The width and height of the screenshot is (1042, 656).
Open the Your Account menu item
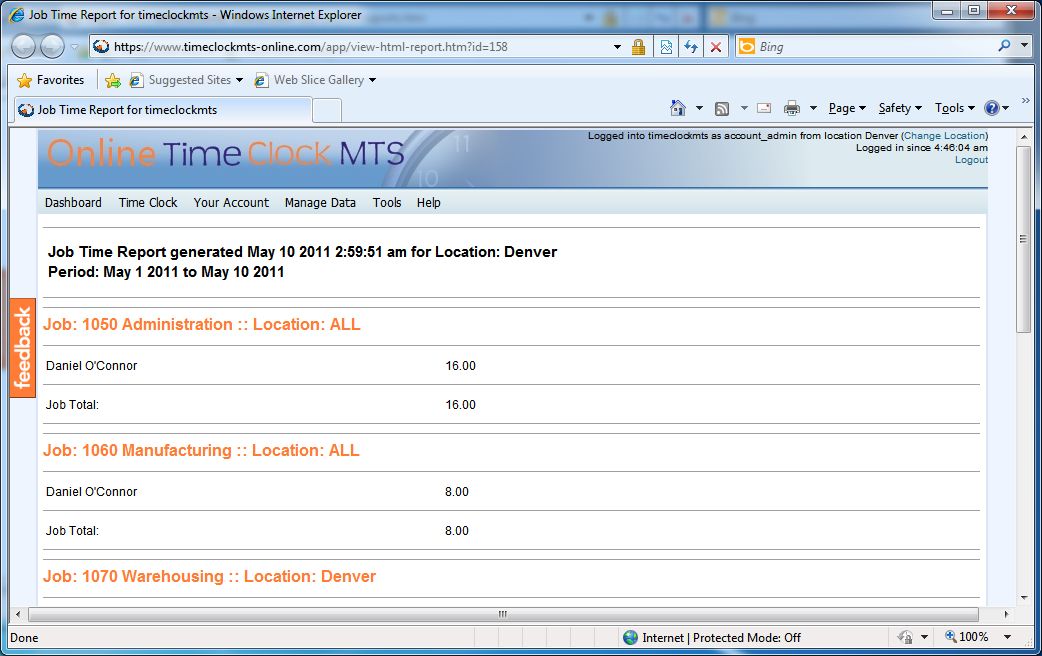[231, 203]
